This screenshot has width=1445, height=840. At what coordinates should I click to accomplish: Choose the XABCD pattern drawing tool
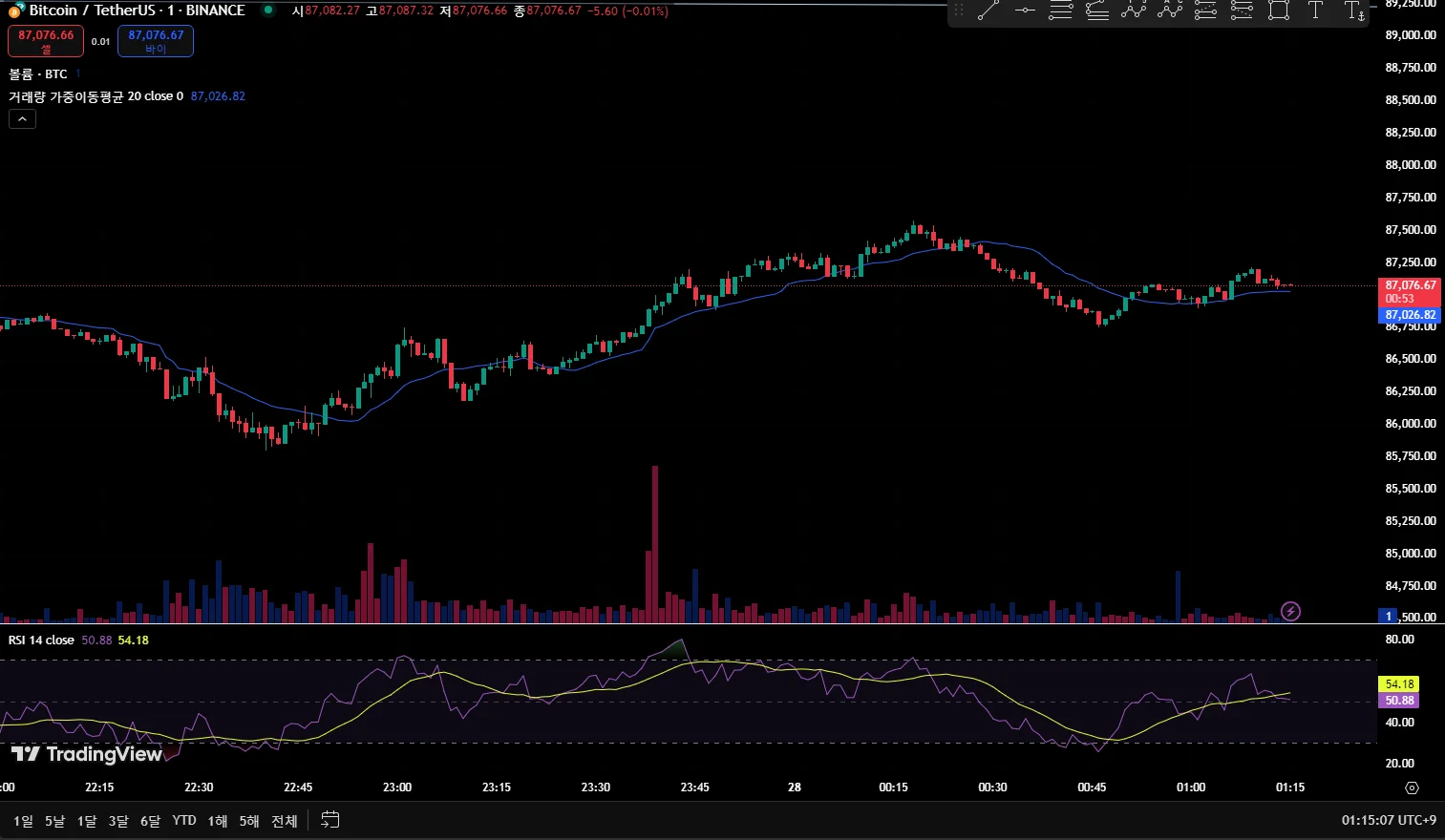click(x=1134, y=11)
